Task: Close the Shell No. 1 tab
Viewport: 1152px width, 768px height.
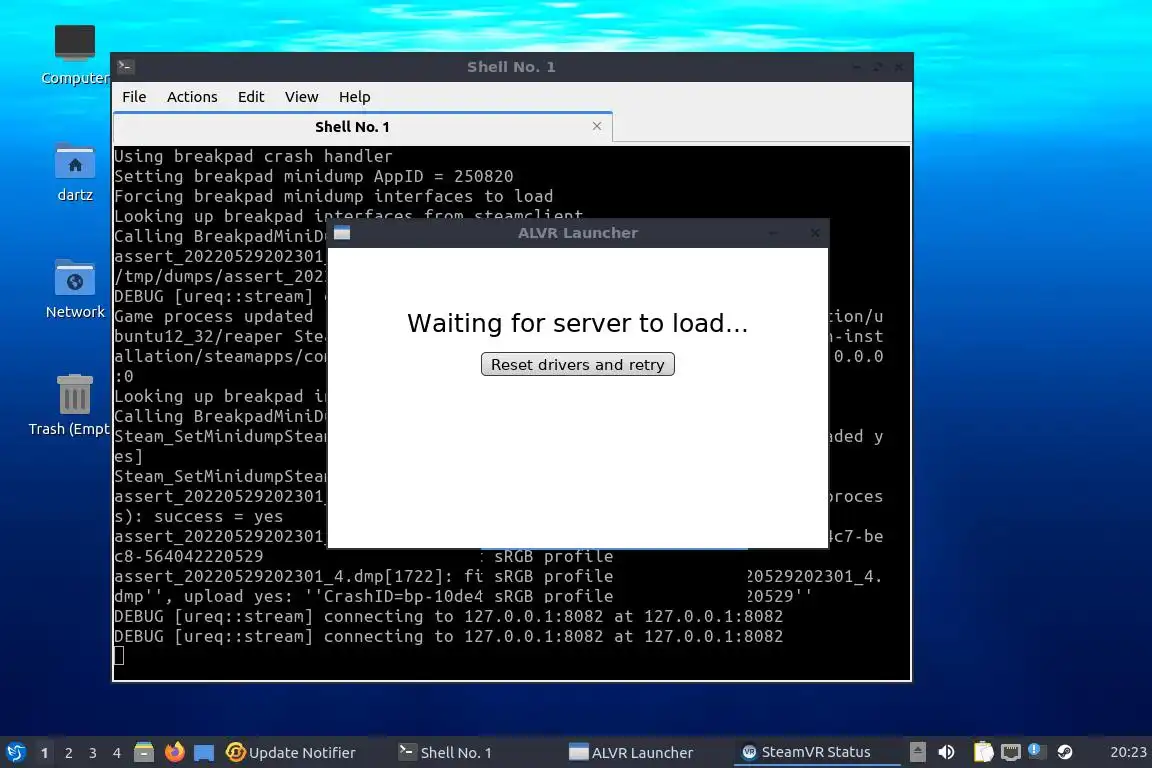Action: pyautogui.click(x=597, y=126)
